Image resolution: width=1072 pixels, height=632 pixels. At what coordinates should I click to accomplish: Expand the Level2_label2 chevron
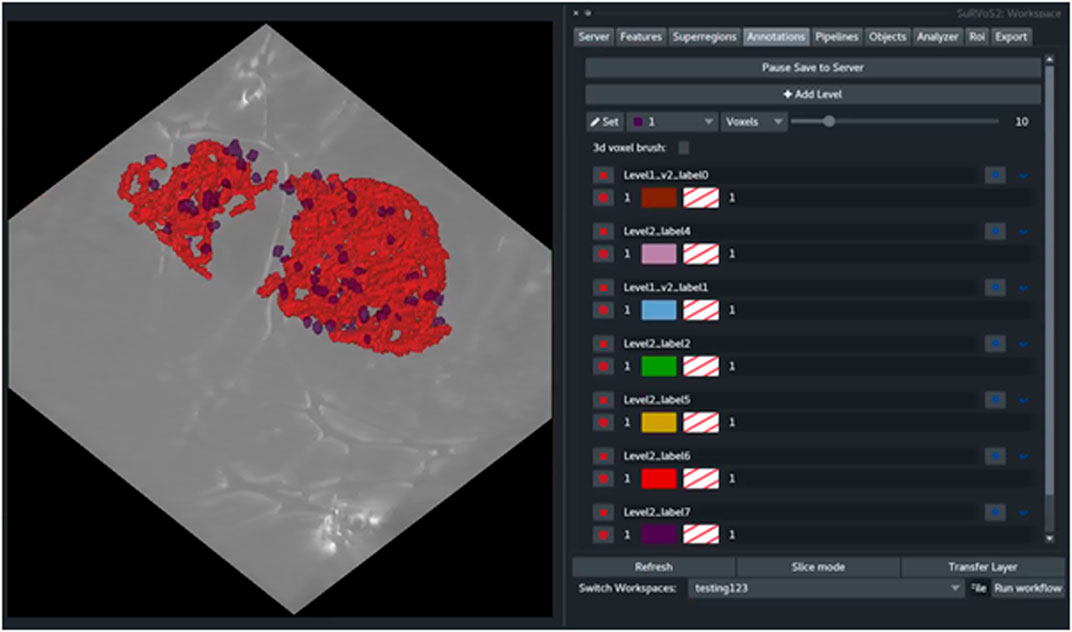[x=1023, y=344]
